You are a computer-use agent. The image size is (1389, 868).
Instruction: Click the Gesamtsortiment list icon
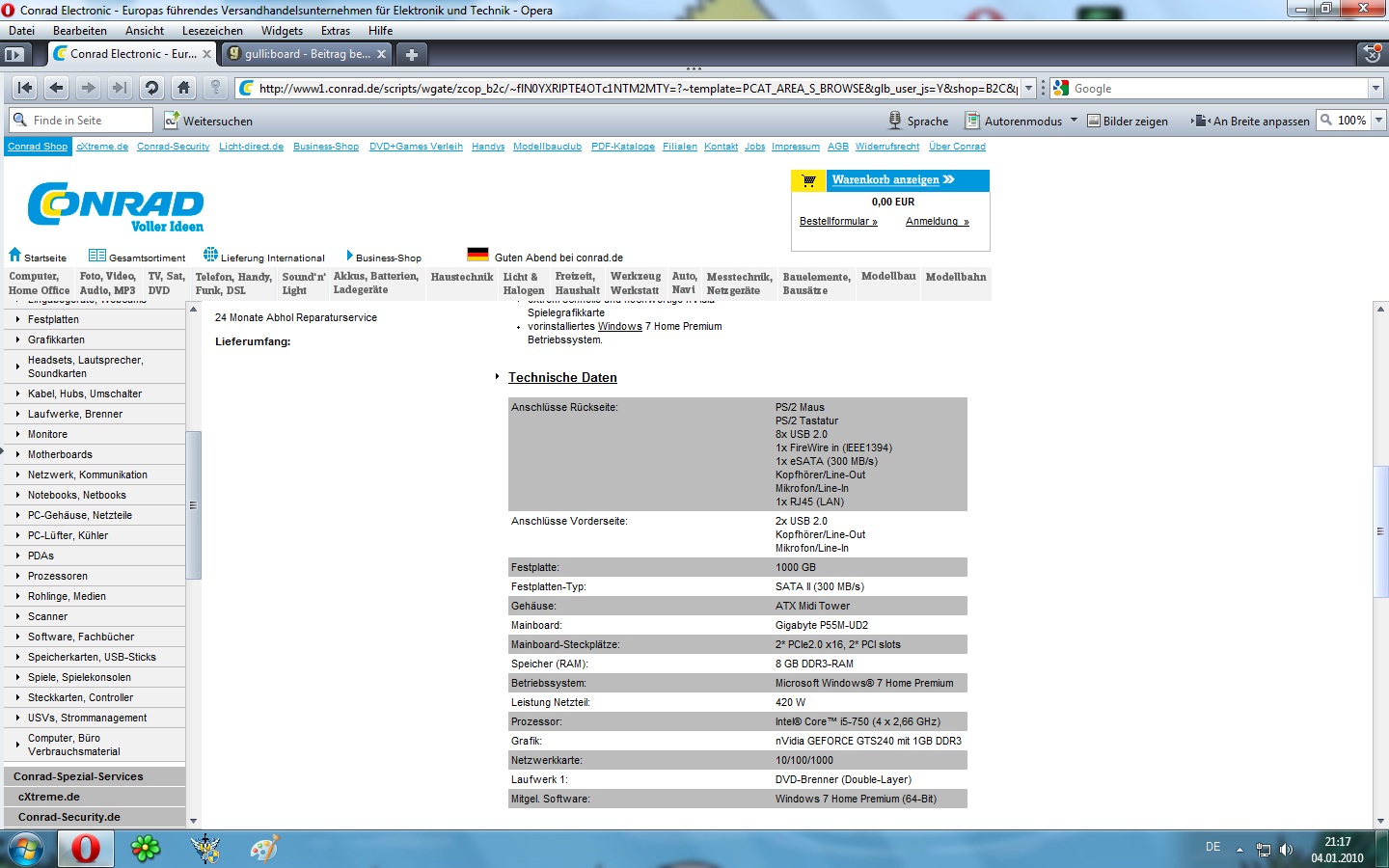point(96,256)
